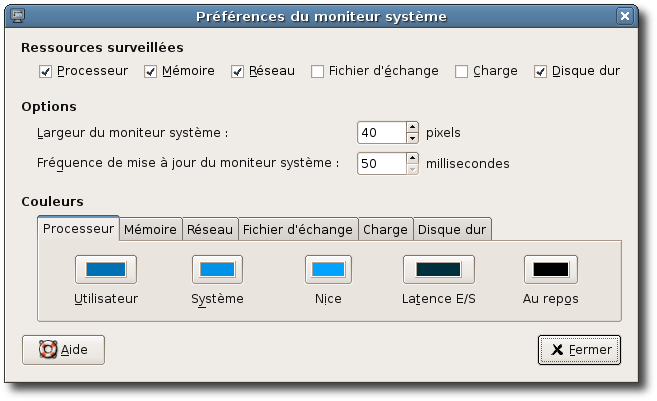This screenshot has height=401, width=657.
Task: Click the Aide help button
Action: click(63, 350)
